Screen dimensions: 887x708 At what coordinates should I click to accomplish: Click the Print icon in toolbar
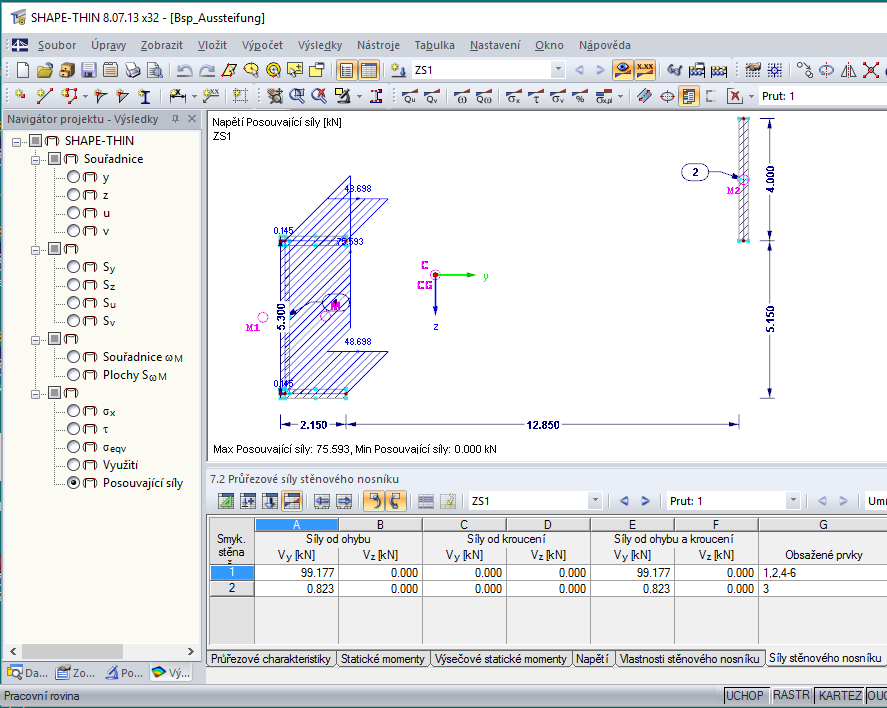[x=132, y=70]
